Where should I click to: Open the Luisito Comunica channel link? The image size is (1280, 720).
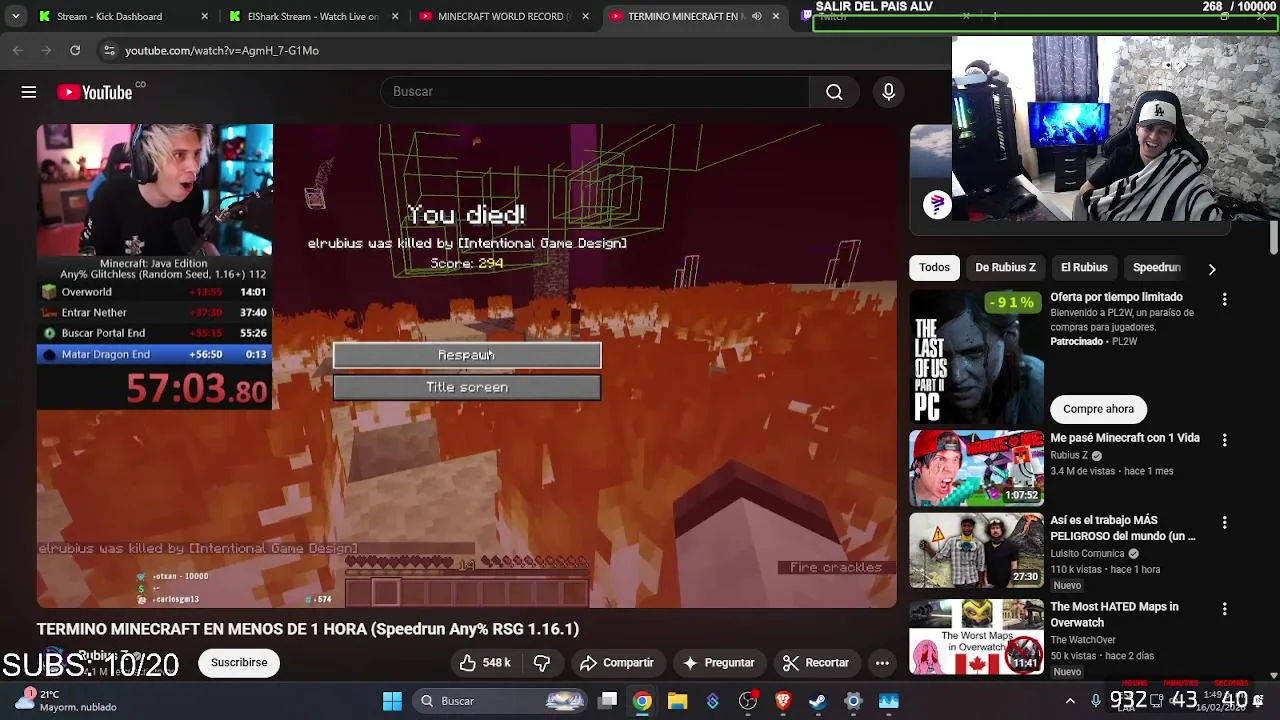point(1087,553)
